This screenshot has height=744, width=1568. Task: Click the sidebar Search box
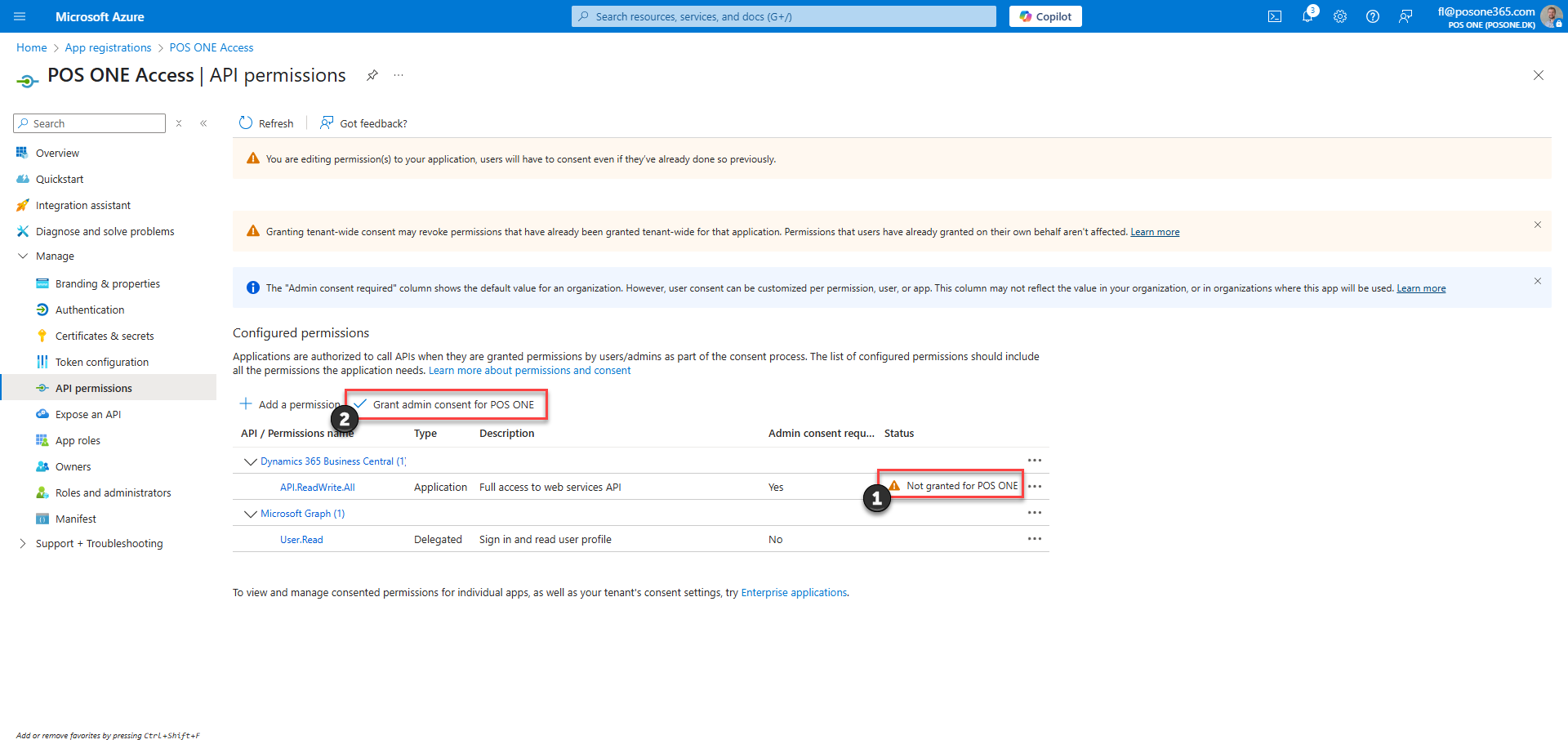click(x=90, y=123)
